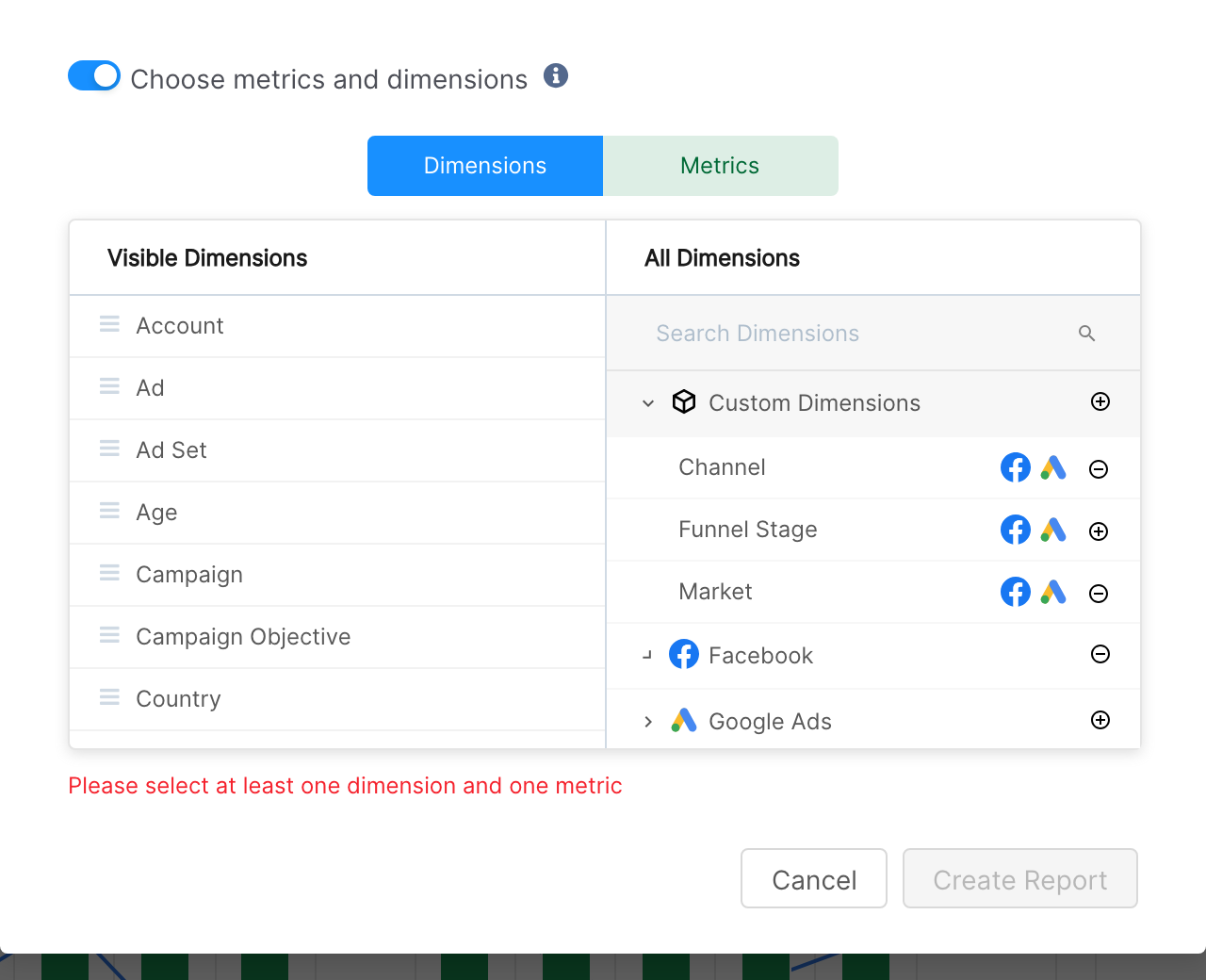Click the Market dimension label
The height and width of the screenshot is (980, 1206).
(x=715, y=592)
